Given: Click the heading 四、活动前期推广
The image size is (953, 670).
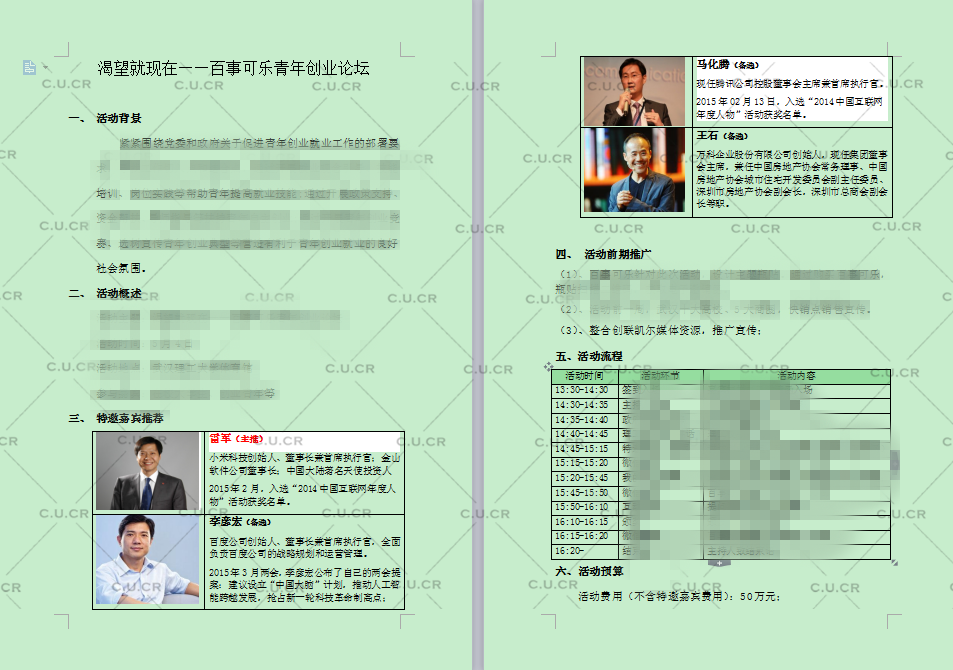Looking at the screenshot, I should point(604,254).
